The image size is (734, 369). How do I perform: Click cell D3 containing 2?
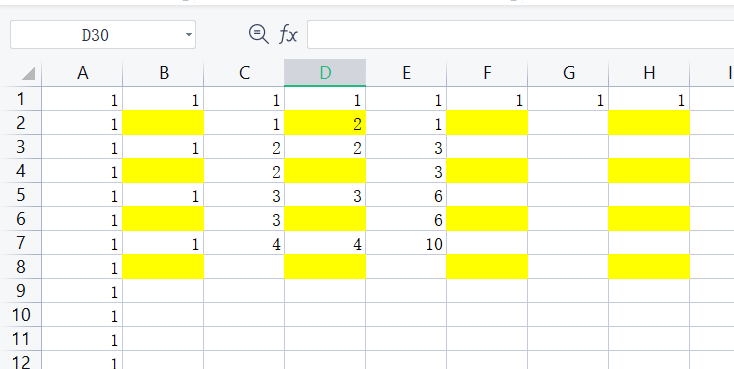[x=325, y=147]
